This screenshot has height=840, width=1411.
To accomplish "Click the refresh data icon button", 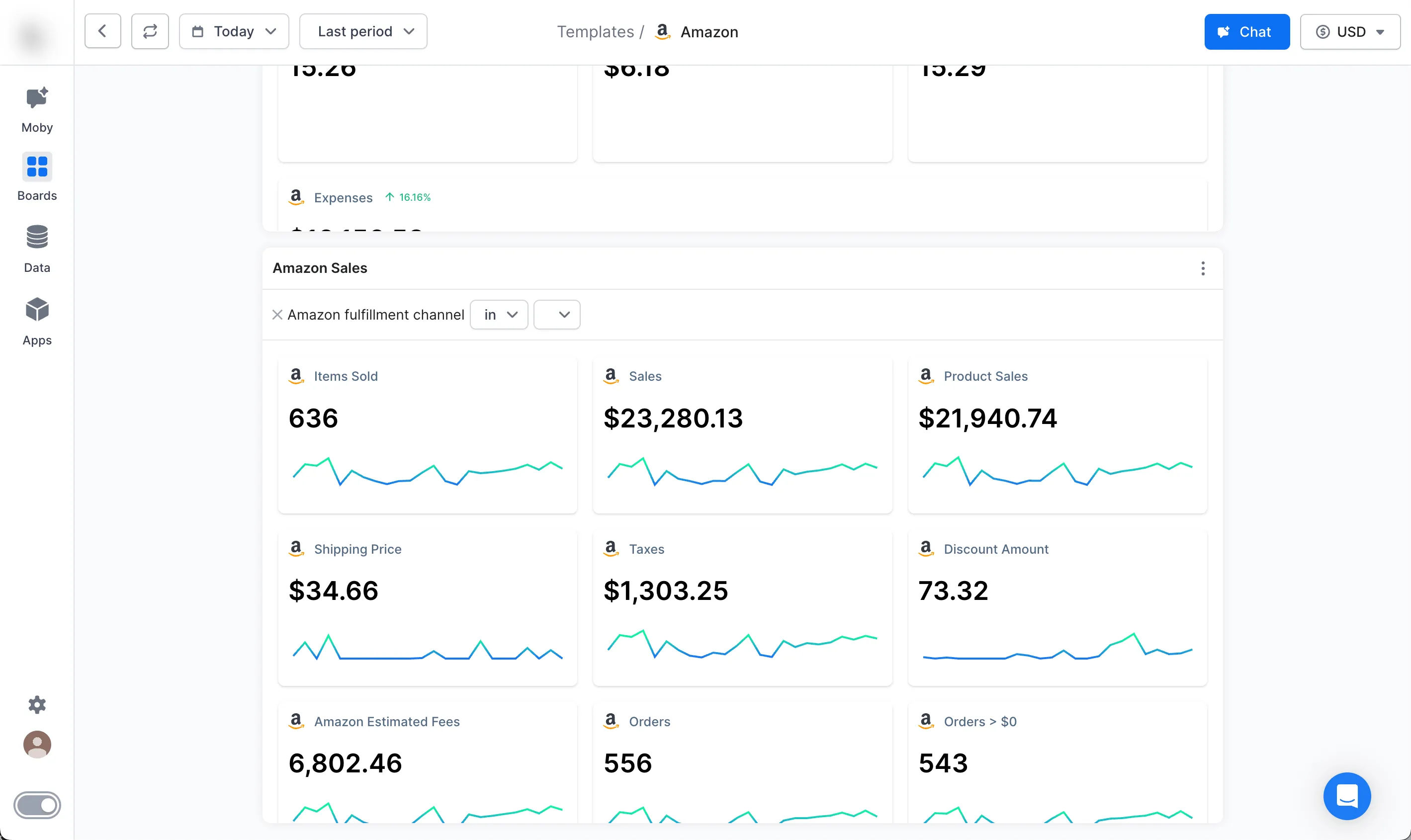I will (x=150, y=32).
